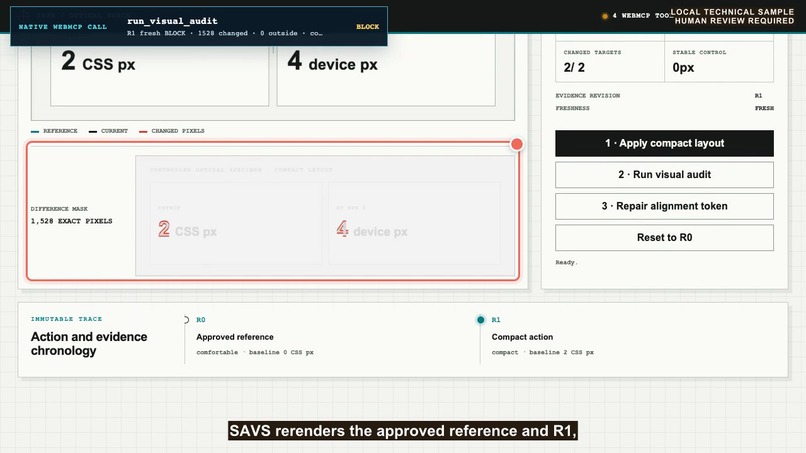Click the NATIVE WEBMCP CALL label
This screenshot has height=453, width=806.
tap(63, 27)
